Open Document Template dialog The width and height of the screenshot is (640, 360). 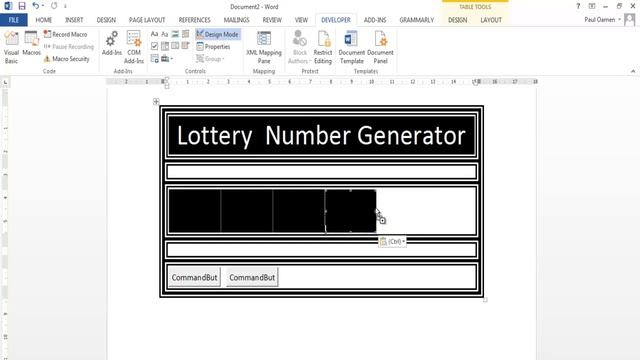coord(351,47)
